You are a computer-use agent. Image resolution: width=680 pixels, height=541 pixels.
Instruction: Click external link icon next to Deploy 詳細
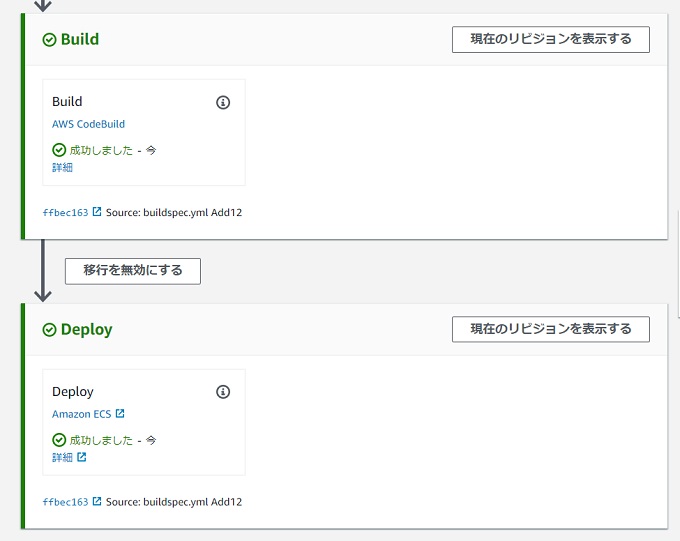(x=82, y=457)
